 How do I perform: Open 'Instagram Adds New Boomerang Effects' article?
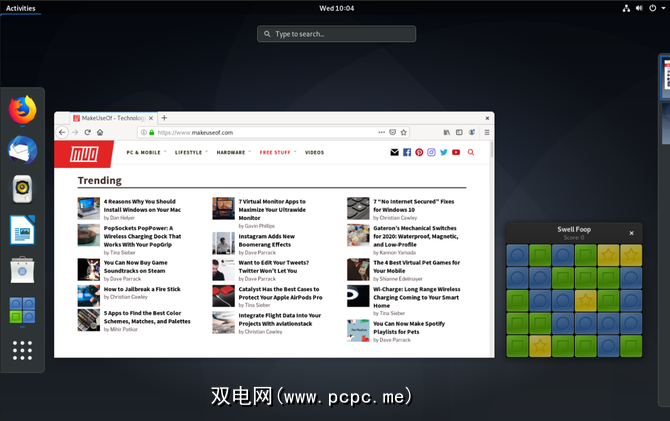coord(267,240)
